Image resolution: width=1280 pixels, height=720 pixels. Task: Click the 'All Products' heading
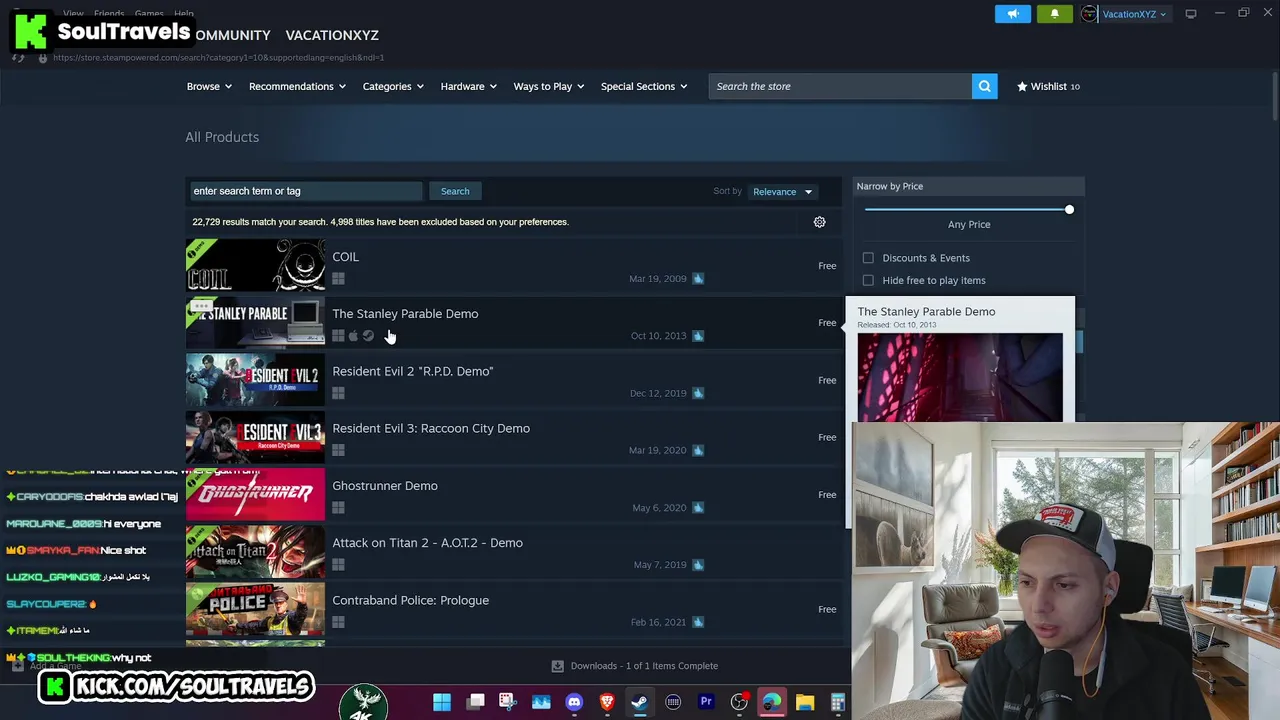(x=222, y=137)
